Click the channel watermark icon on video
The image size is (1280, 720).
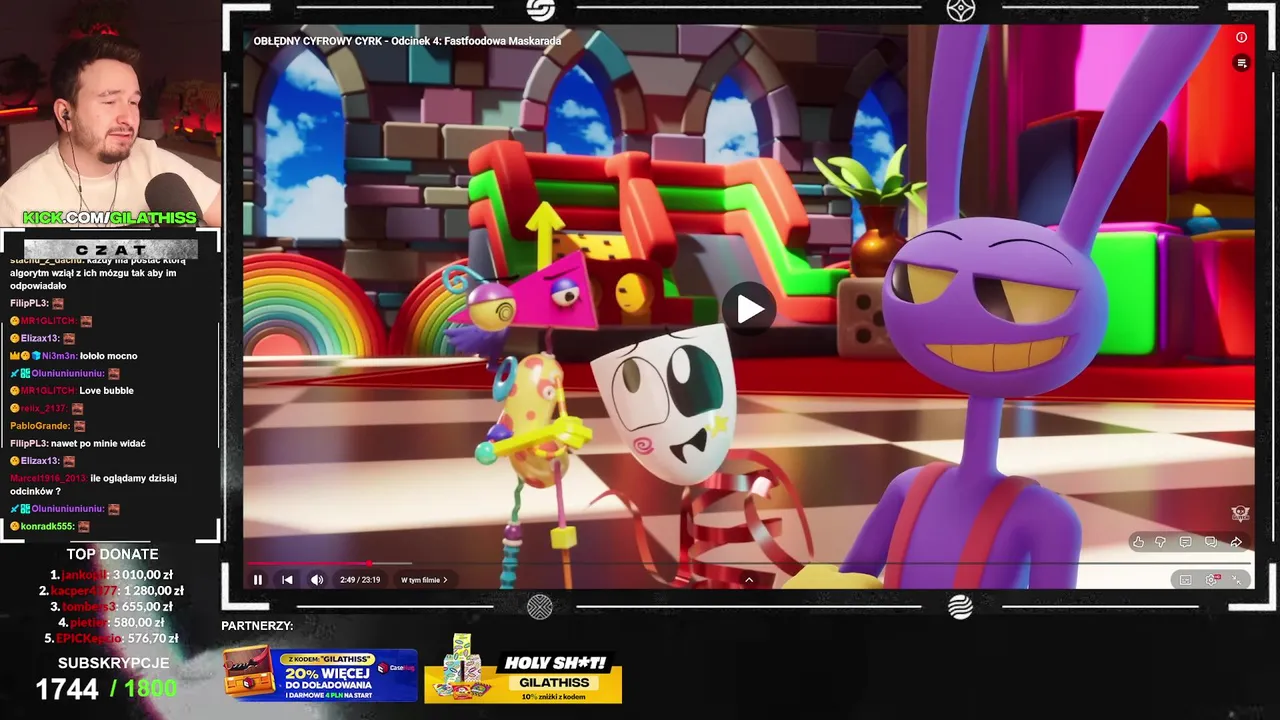[1240, 514]
